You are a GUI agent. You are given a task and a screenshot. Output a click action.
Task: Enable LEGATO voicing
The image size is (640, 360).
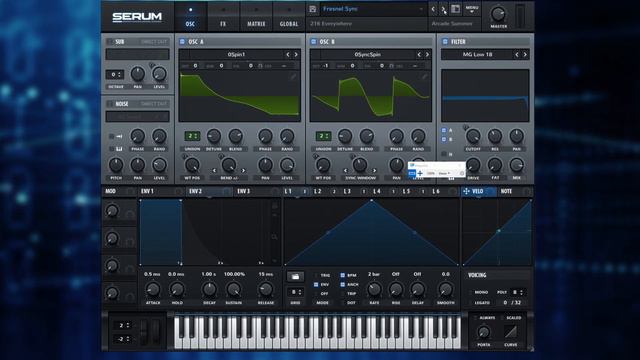coord(471,302)
